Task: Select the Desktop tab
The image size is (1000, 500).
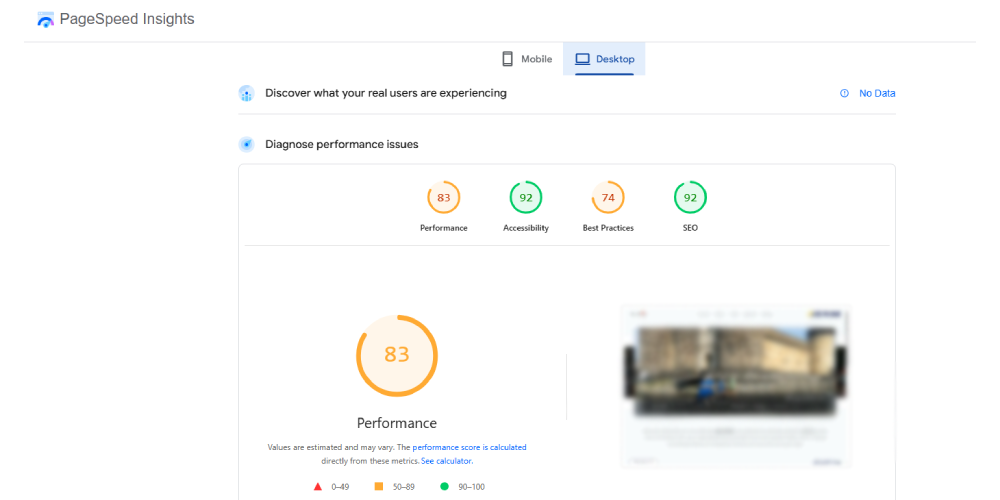Action: point(604,59)
